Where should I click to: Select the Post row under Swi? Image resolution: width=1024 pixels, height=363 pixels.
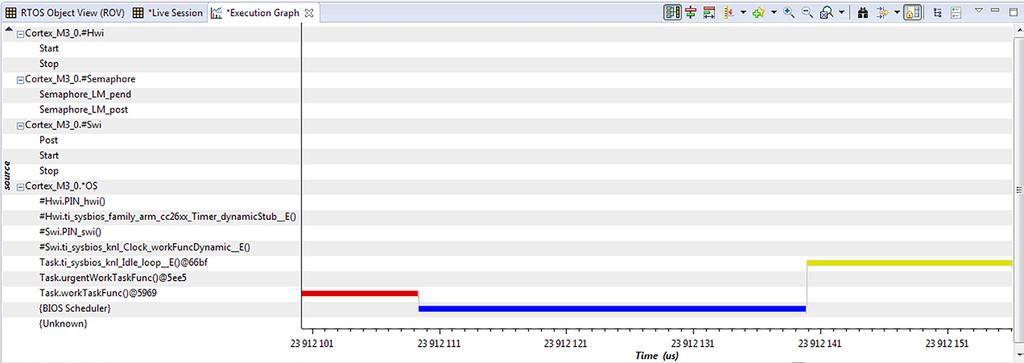[48, 140]
